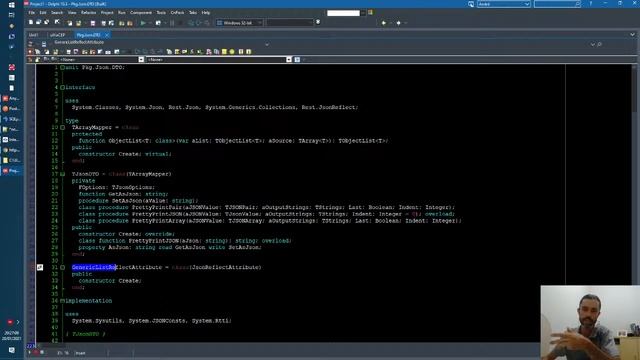640x360 pixels.
Task: Collapse the unit block at line 1
Action: [62, 67]
